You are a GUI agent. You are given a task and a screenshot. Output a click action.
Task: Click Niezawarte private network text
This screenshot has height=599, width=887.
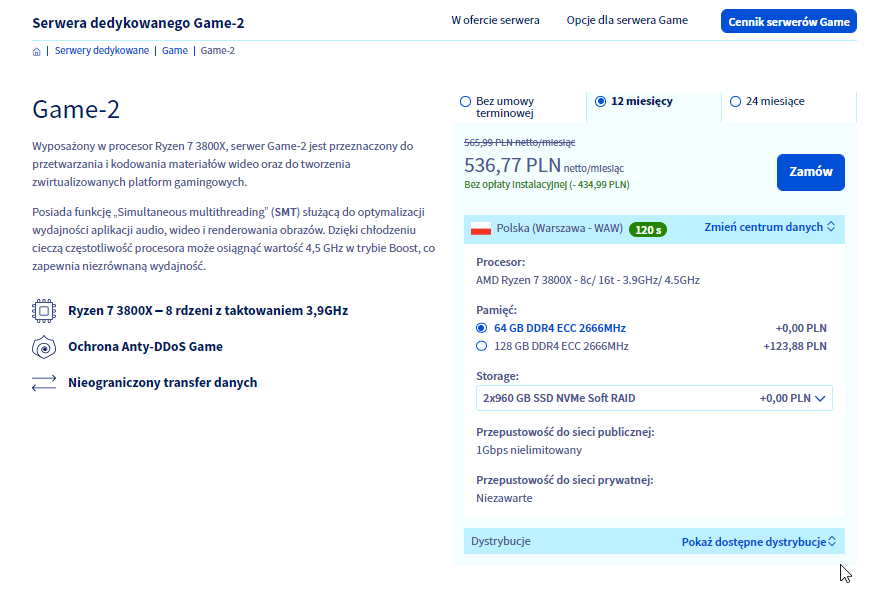point(504,498)
